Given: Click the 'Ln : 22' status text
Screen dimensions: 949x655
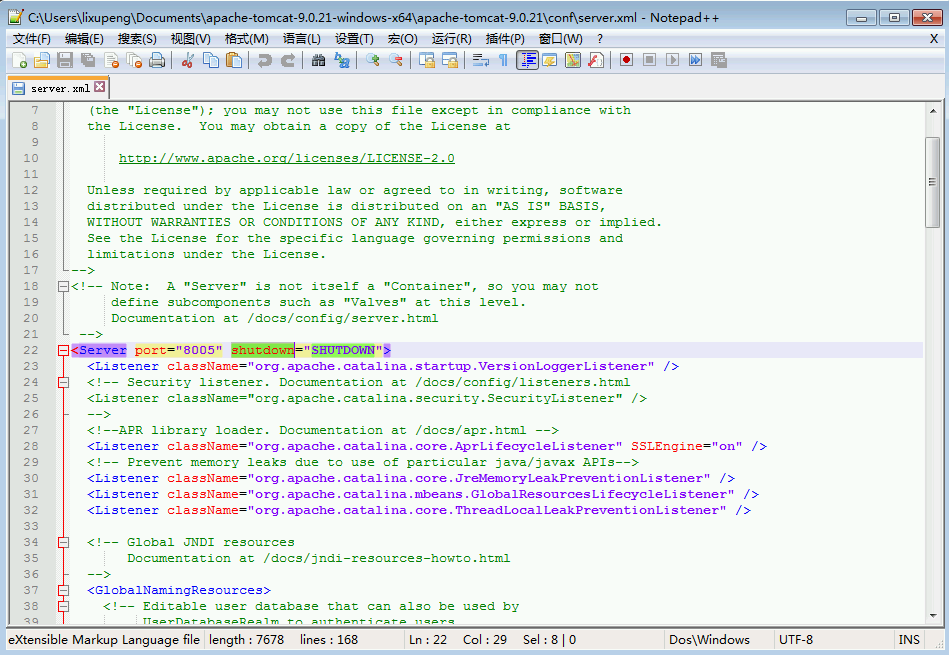Looking at the screenshot, I should click(x=428, y=640).
